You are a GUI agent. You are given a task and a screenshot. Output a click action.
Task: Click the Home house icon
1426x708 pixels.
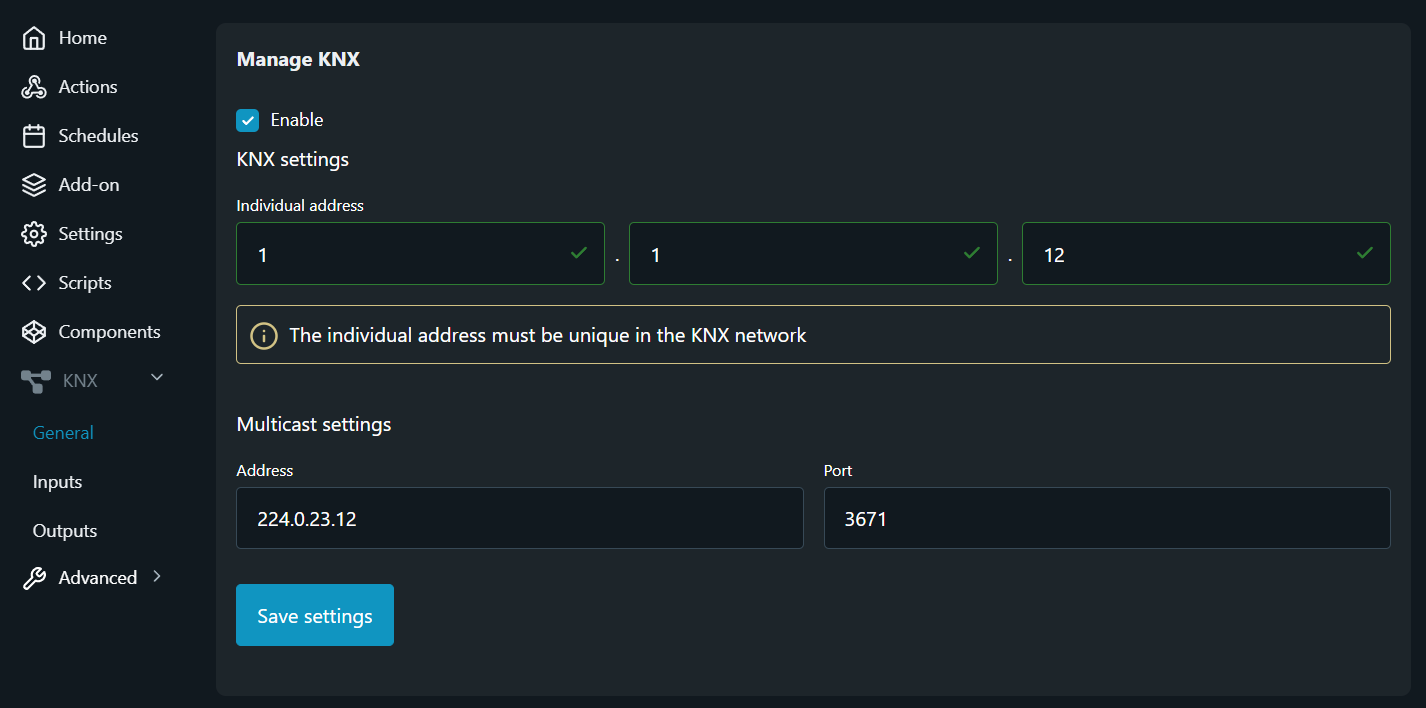[34, 38]
